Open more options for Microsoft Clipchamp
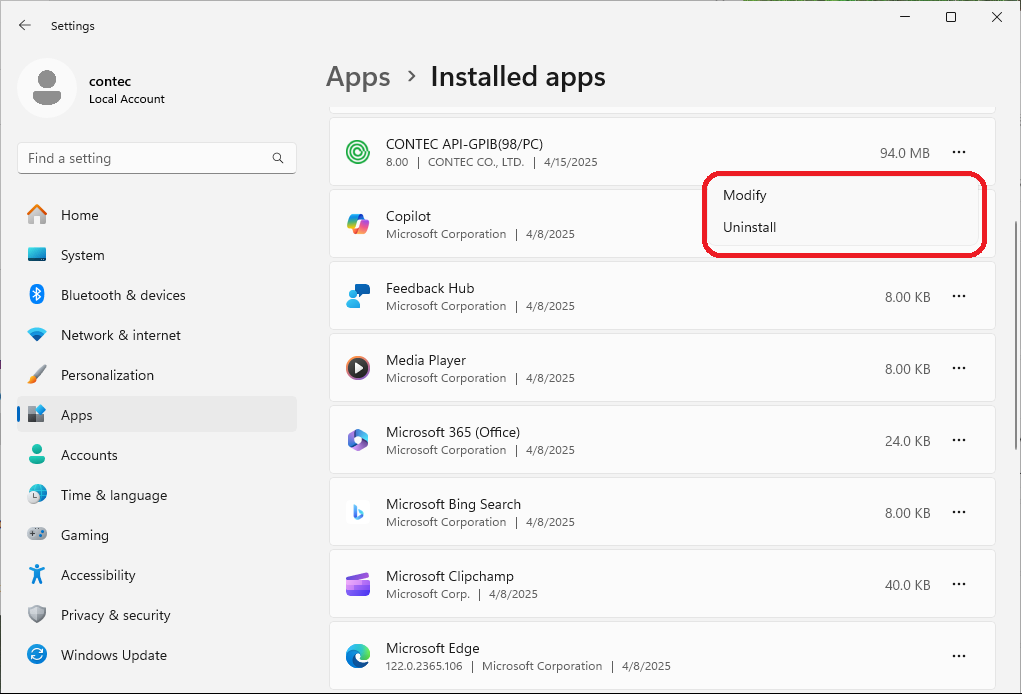1023x694 pixels. pyautogui.click(x=958, y=584)
